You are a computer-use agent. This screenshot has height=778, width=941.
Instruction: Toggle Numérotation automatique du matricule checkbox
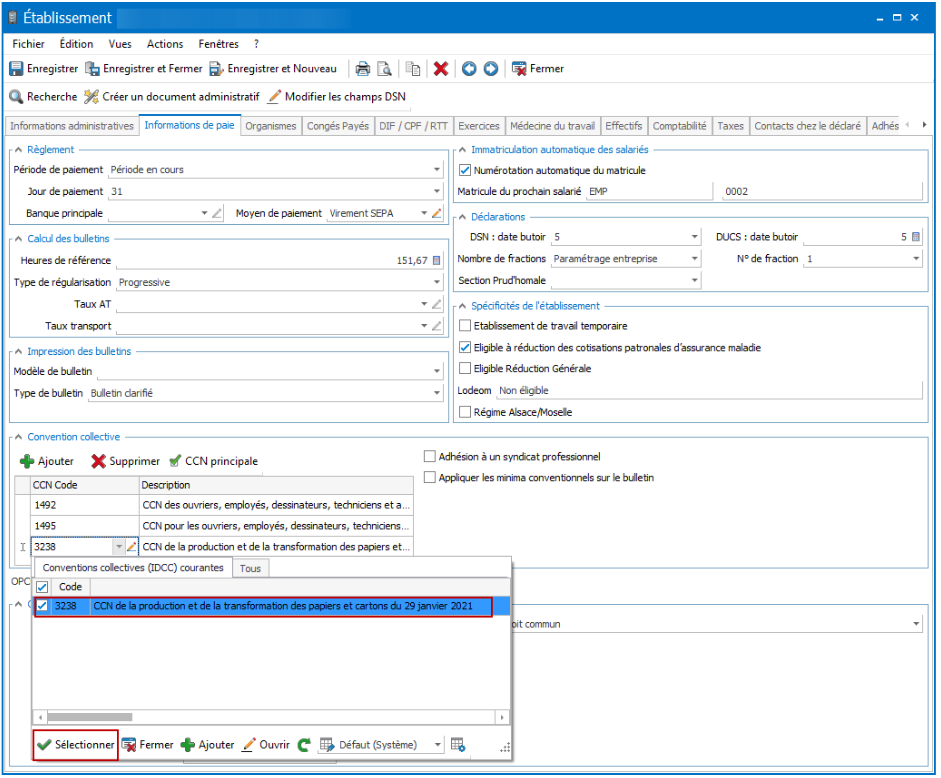tap(464, 170)
